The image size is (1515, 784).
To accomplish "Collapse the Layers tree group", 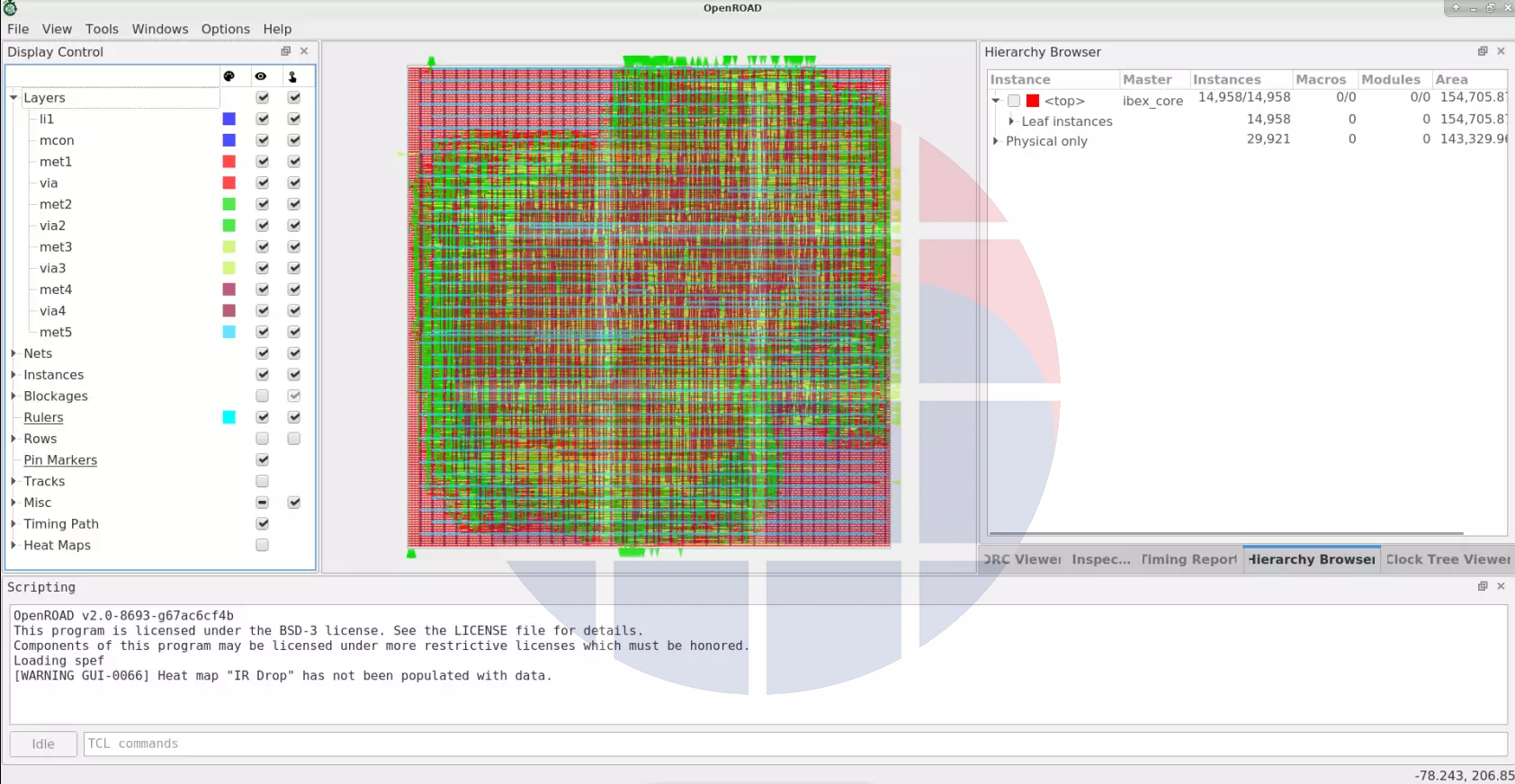I will (x=13, y=97).
